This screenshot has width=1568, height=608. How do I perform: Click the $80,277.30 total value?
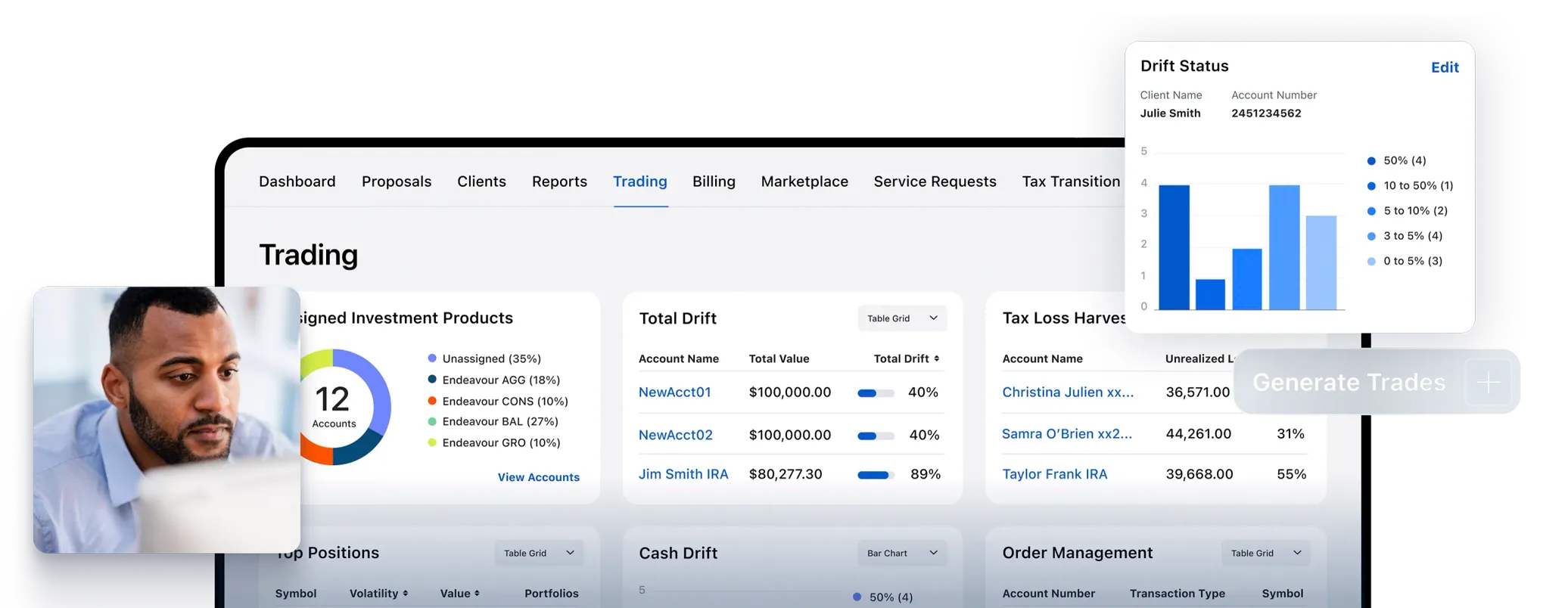pyautogui.click(x=786, y=474)
